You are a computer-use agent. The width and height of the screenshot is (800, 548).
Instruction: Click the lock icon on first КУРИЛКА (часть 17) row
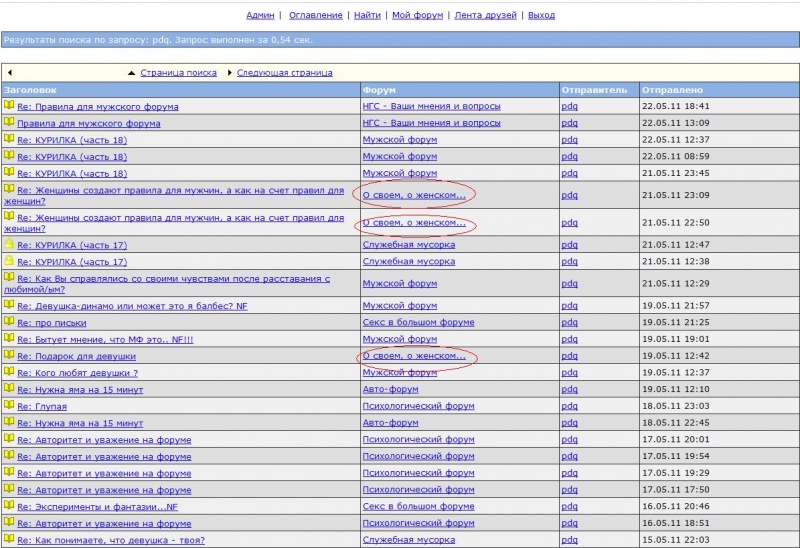pos(9,244)
